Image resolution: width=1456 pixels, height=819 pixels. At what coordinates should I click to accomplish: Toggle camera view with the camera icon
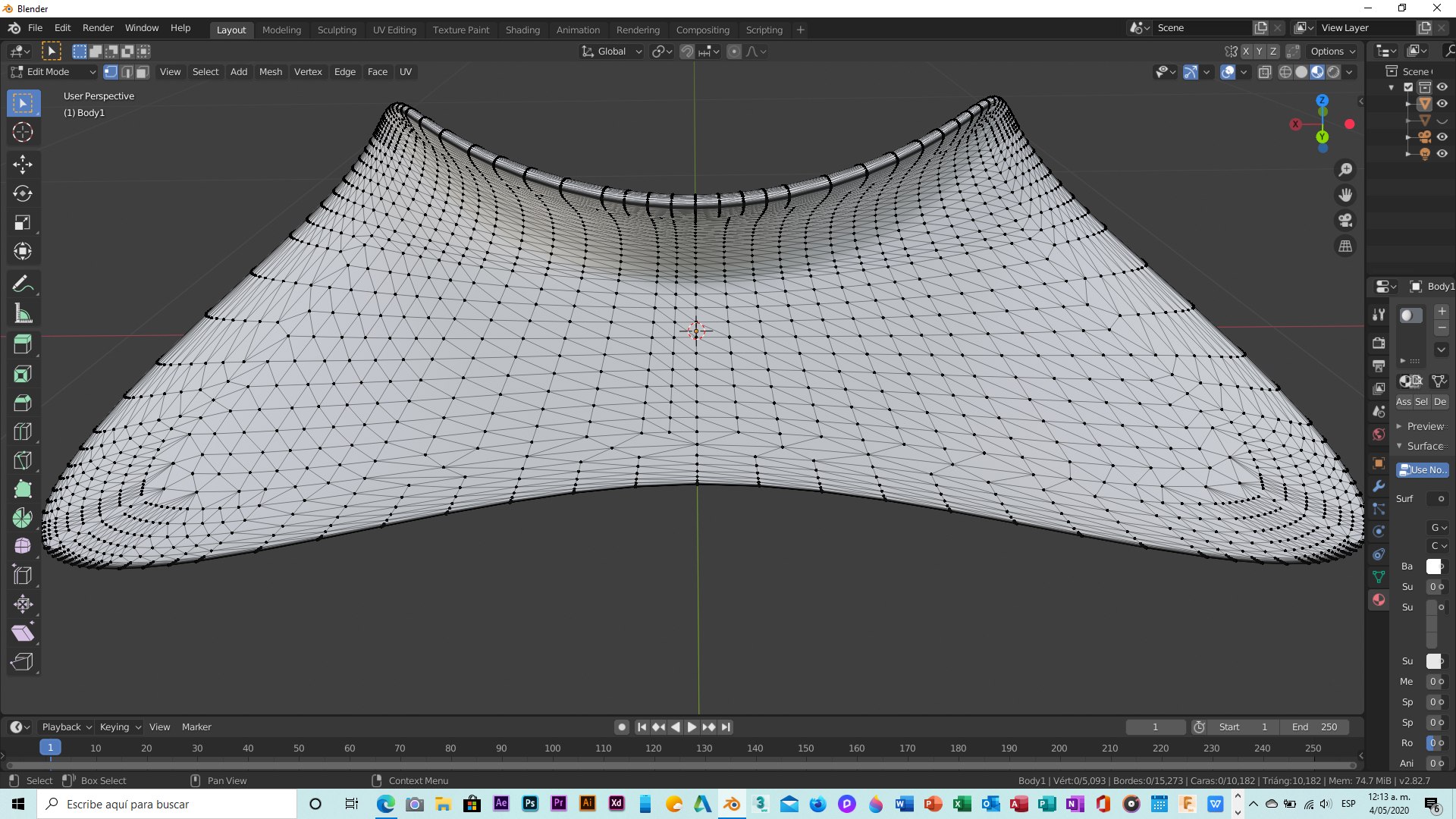[1345, 221]
